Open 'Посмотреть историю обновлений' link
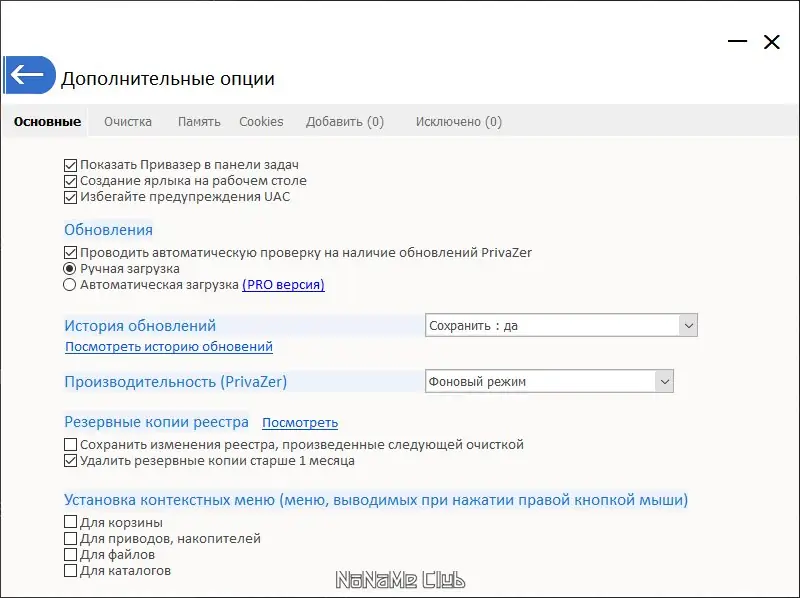The height and width of the screenshot is (598, 800). point(169,347)
